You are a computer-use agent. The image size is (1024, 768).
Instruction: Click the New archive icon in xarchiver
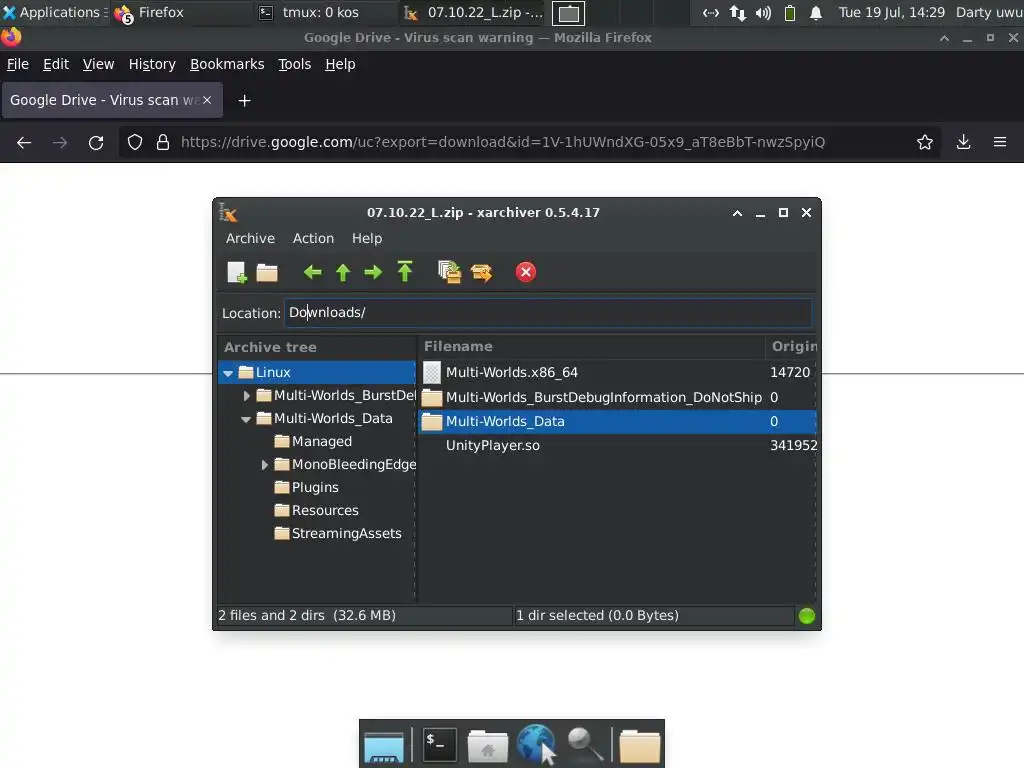pyautogui.click(x=236, y=272)
